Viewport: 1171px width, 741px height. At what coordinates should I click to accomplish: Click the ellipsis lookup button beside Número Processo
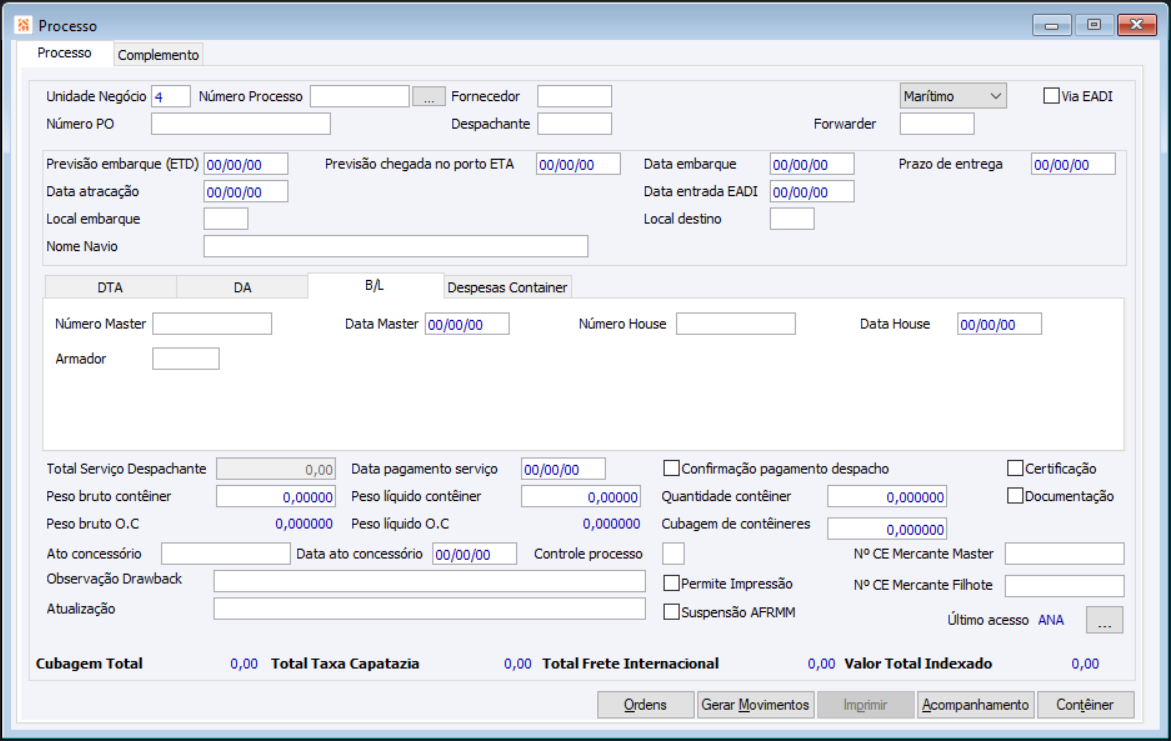coord(428,97)
